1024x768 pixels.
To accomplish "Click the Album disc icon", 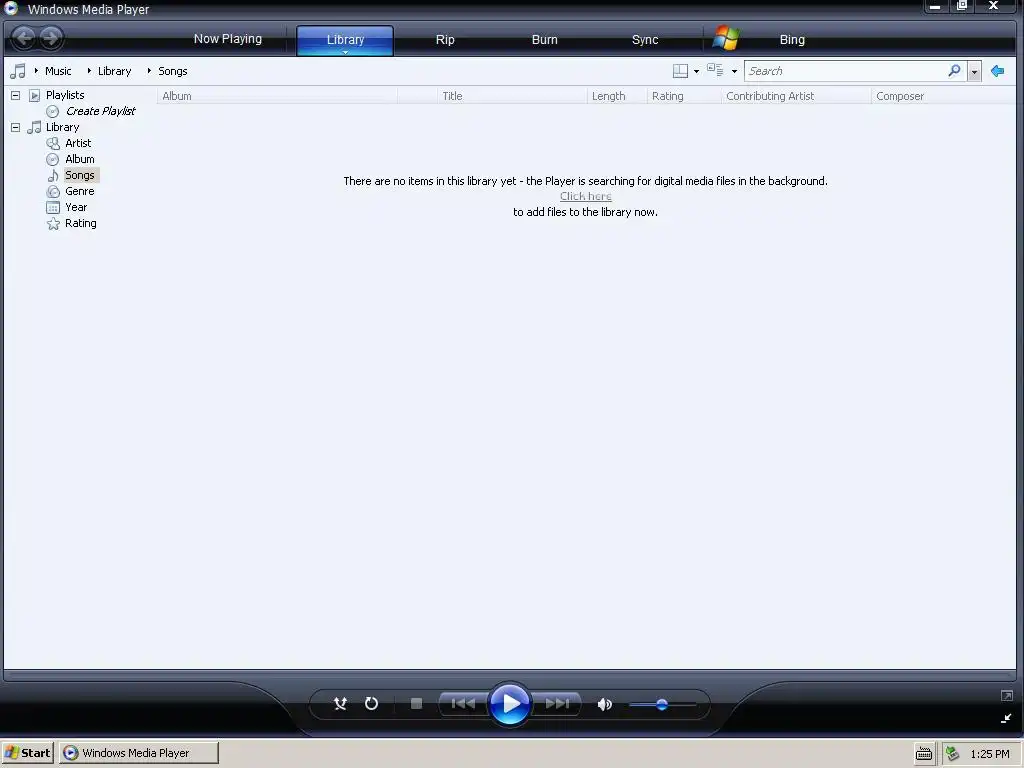I will (53, 159).
